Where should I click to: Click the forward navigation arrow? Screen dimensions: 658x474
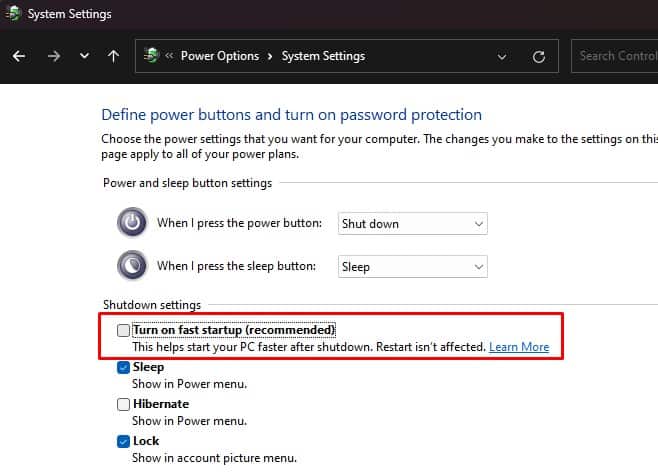(54, 56)
